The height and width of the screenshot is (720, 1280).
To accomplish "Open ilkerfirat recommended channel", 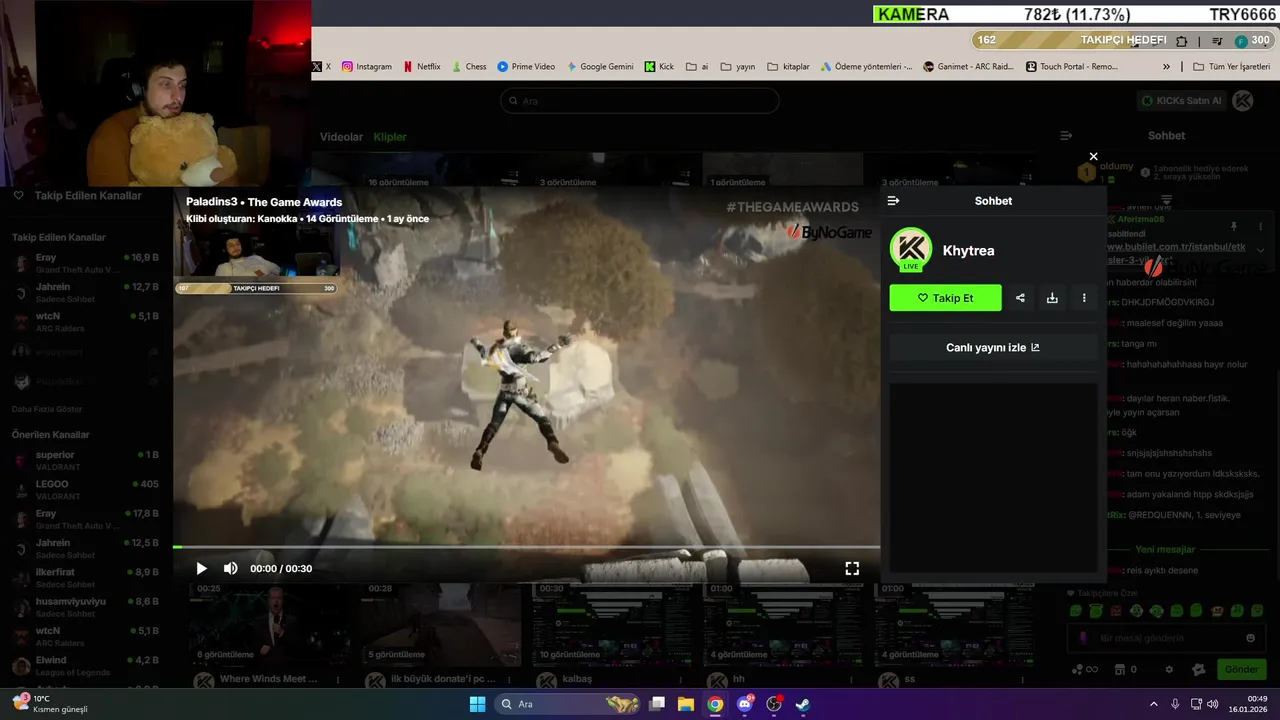I will pos(86,577).
